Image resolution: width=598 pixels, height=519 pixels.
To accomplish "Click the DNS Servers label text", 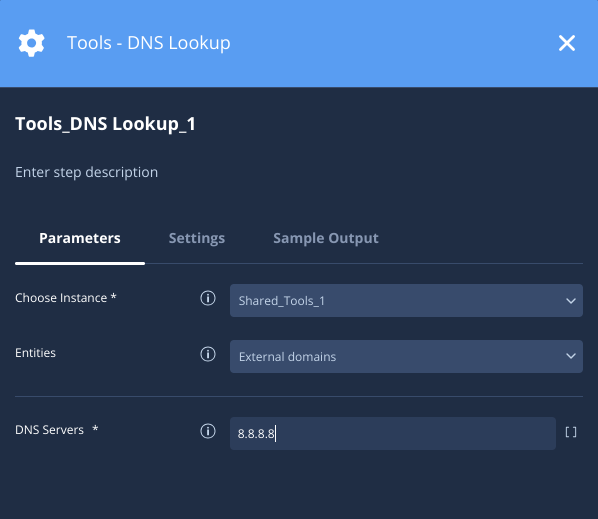I will click(49, 430).
